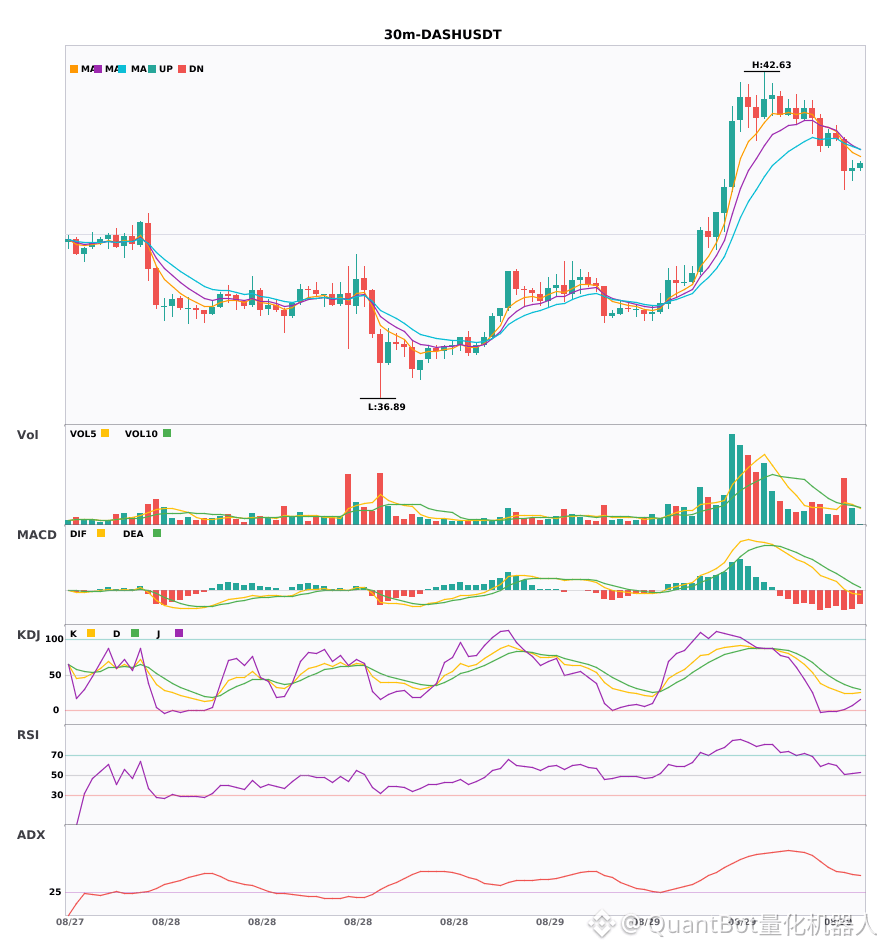This screenshot has width=885, height=950.
Task: Click the DEA legend text
Action: point(133,534)
